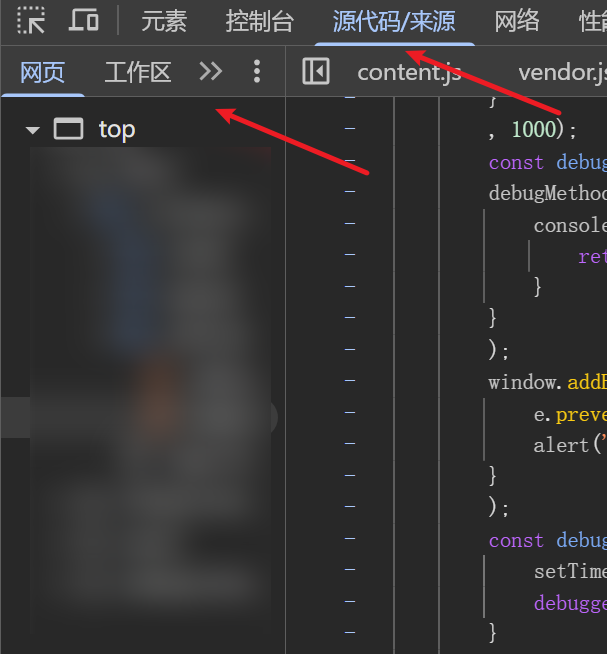The width and height of the screenshot is (607, 654).
Task: Open the content.js file tab
Action: (409, 72)
